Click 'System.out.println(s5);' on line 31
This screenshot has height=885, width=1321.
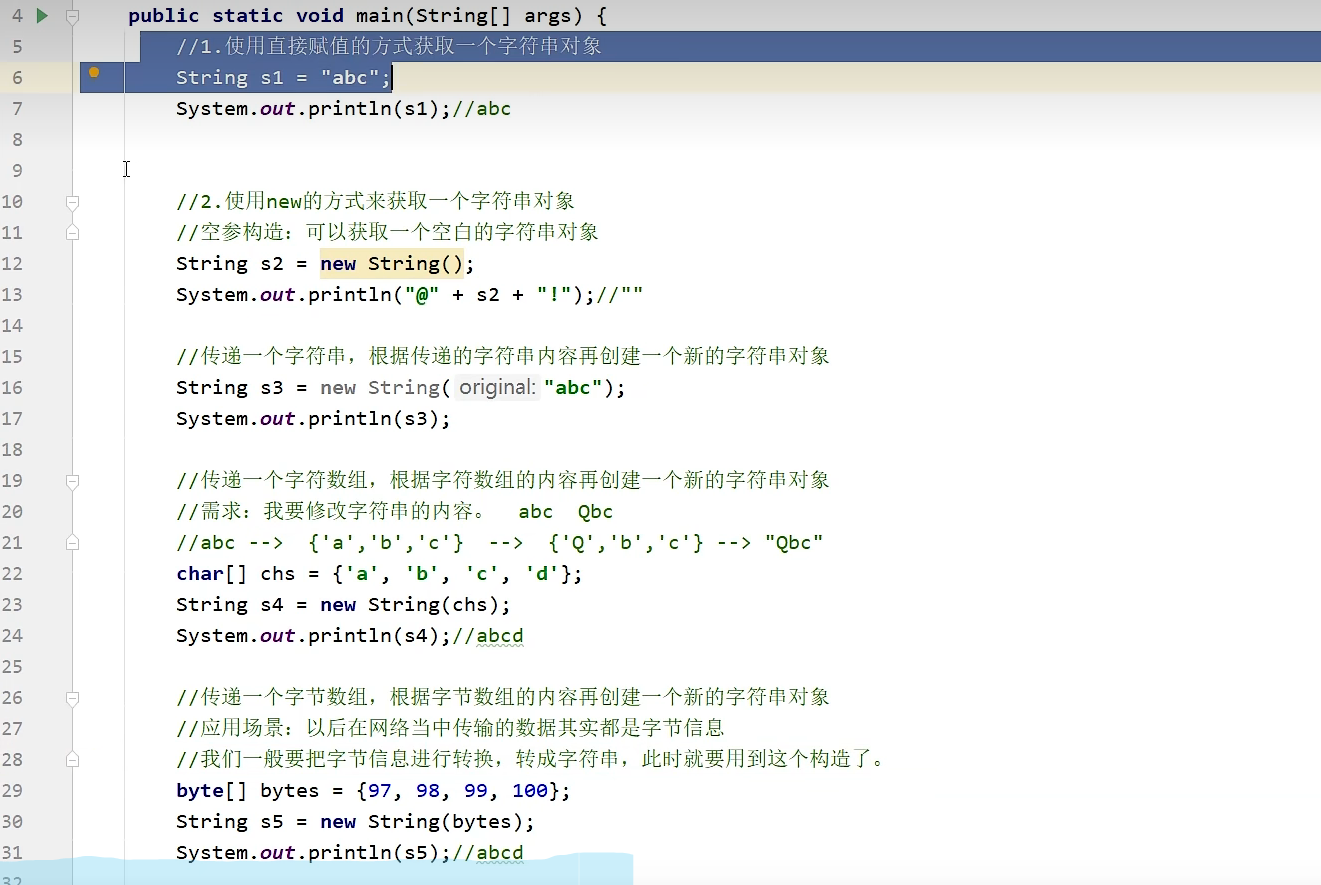coord(314,853)
